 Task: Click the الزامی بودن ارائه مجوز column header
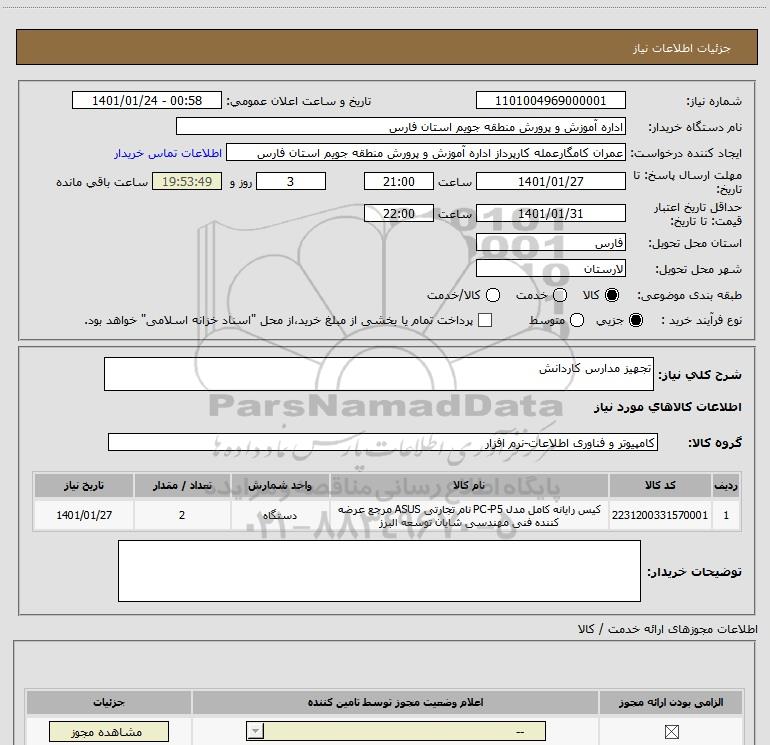coord(671,702)
